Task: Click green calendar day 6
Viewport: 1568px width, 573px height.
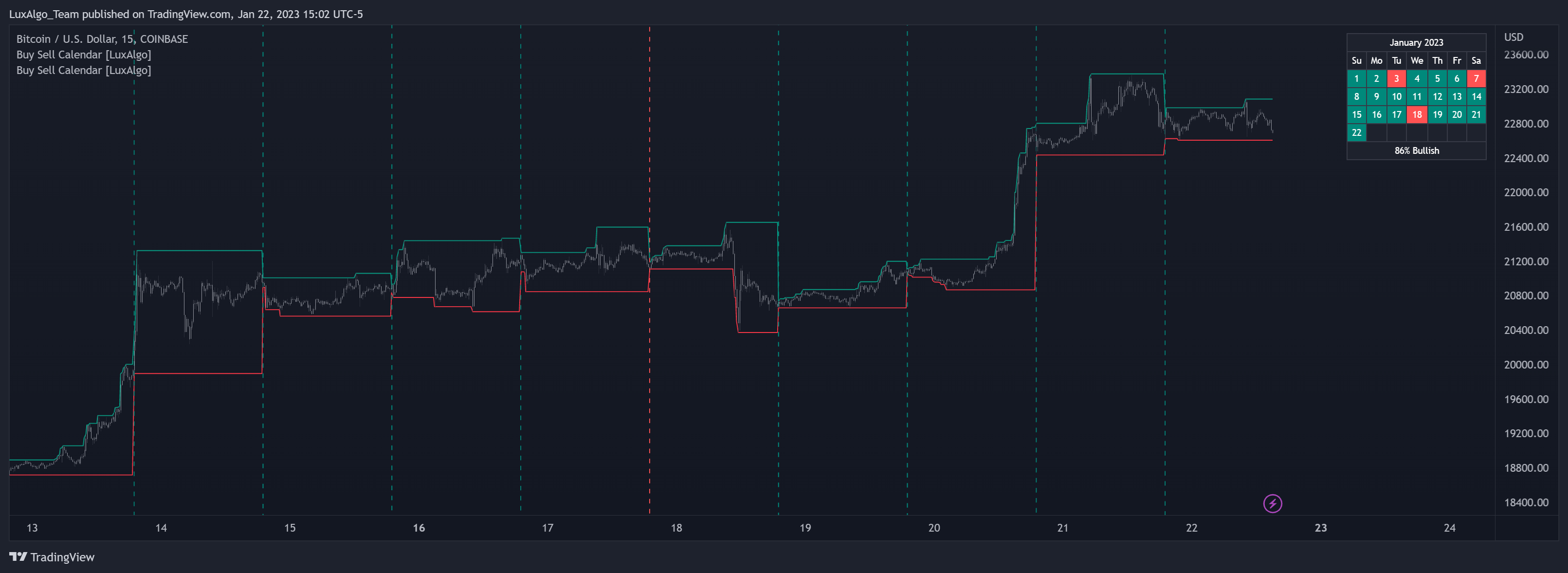Action: pos(1457,78)
